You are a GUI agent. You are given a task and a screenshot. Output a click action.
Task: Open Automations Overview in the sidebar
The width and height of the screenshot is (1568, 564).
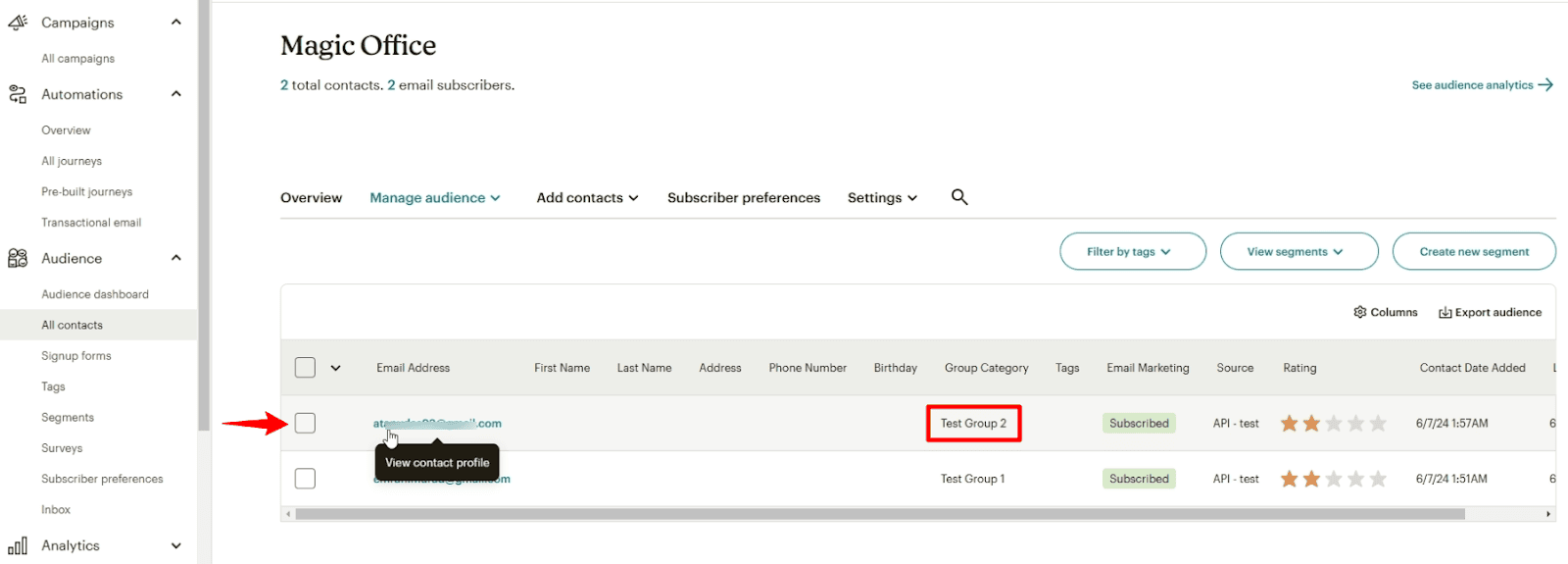(66, 129)
